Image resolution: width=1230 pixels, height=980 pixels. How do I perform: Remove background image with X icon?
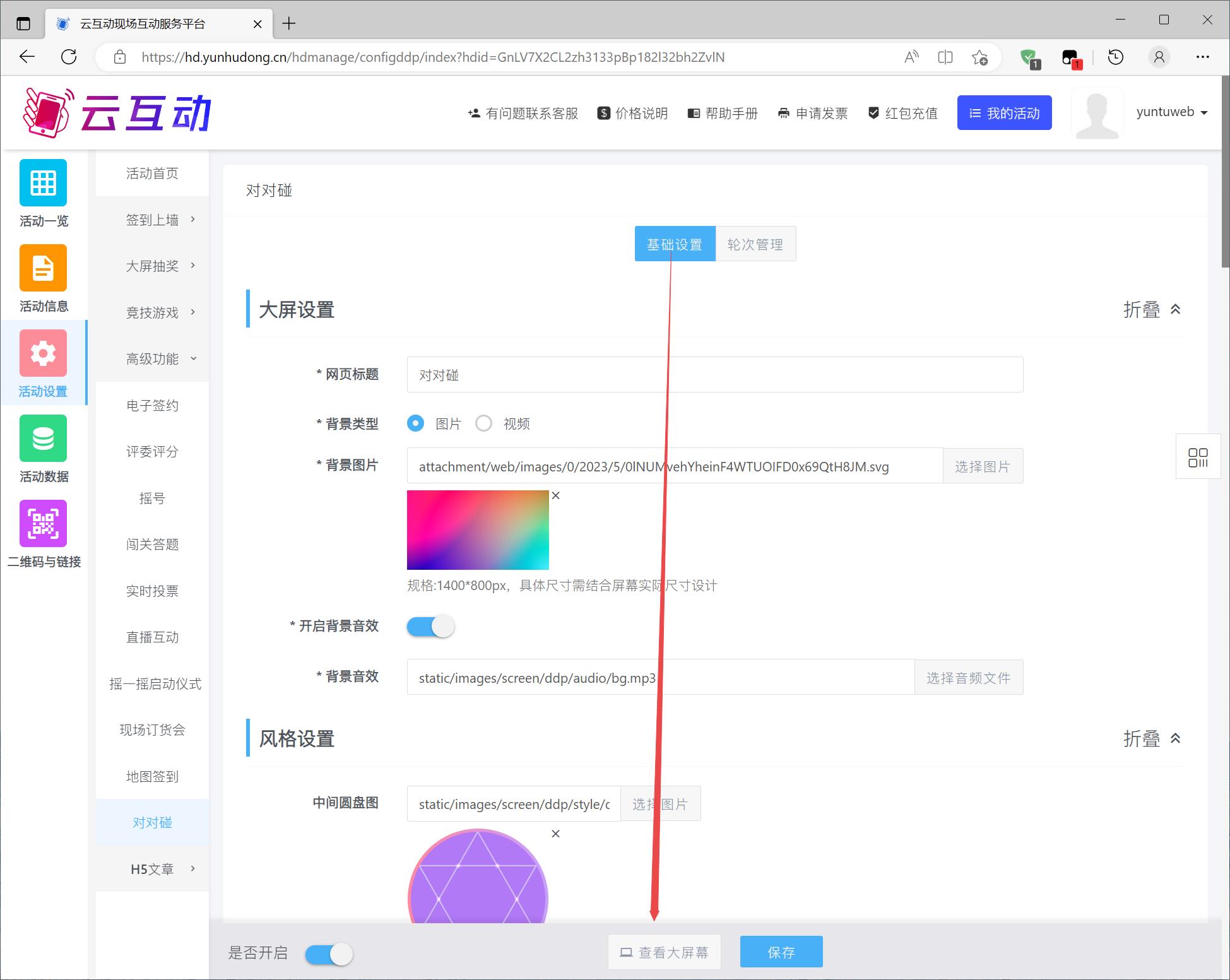click(555, 496)
